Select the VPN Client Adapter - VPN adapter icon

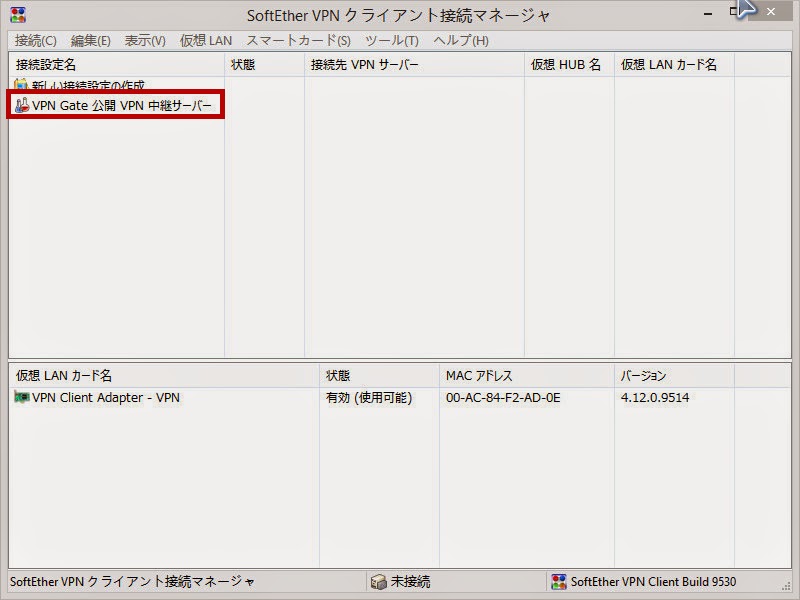20,397
